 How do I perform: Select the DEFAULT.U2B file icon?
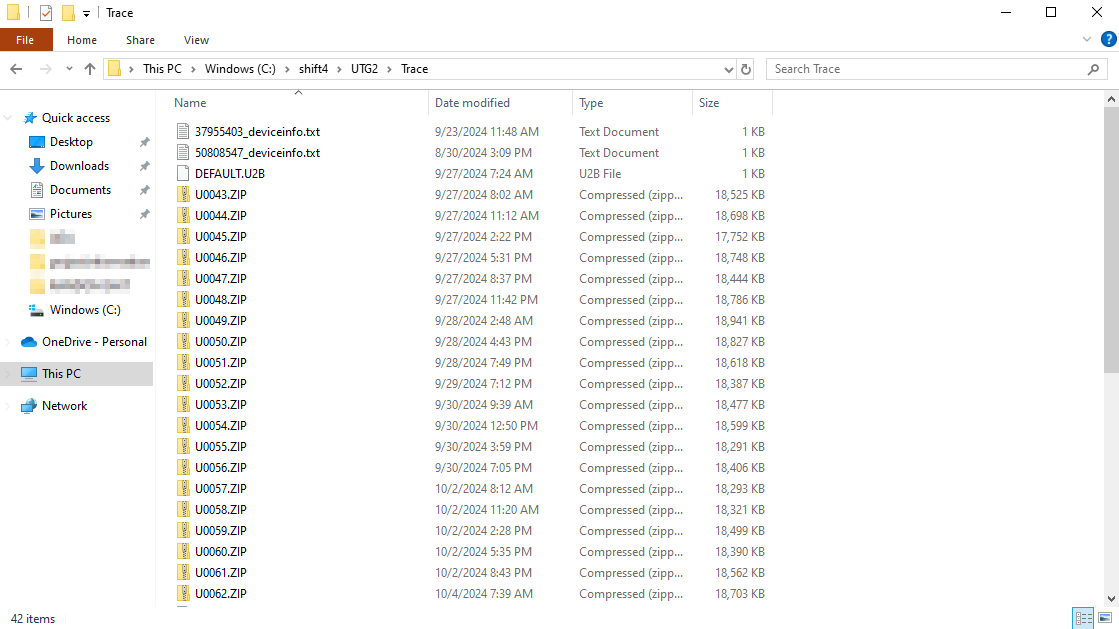(183, 174)
